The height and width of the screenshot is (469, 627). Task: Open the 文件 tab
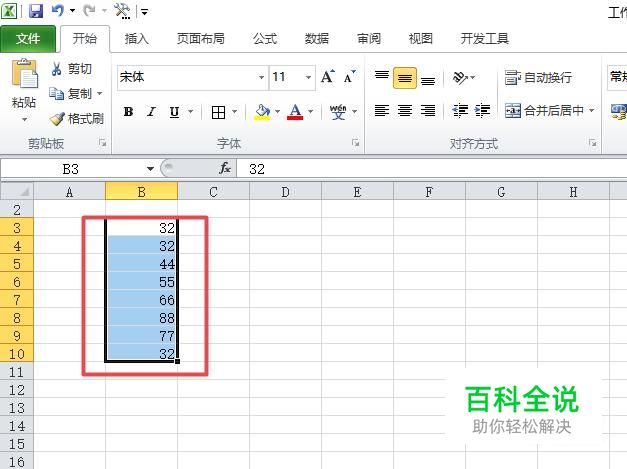click(28, 39)
